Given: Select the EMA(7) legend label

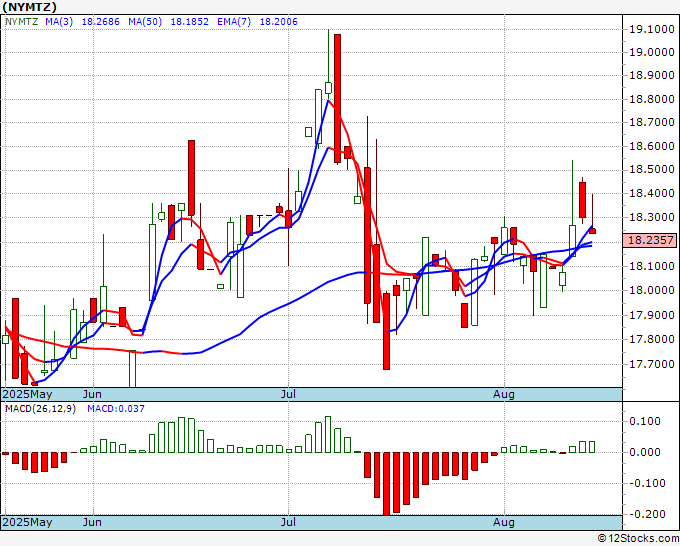Looking at the screenshot, I should pos(234,22).
